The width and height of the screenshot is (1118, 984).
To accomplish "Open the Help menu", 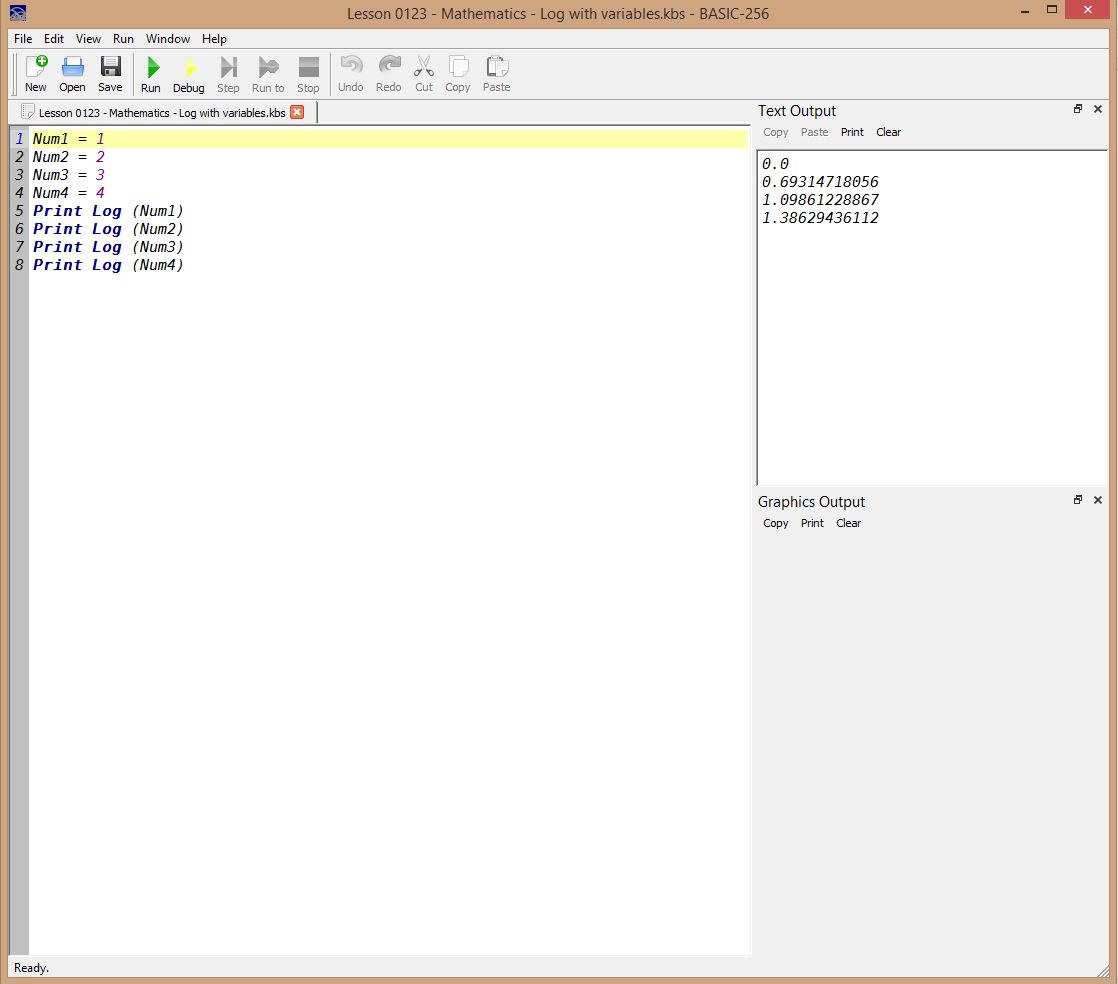I will pyautogui.click(x=214, y=39).
